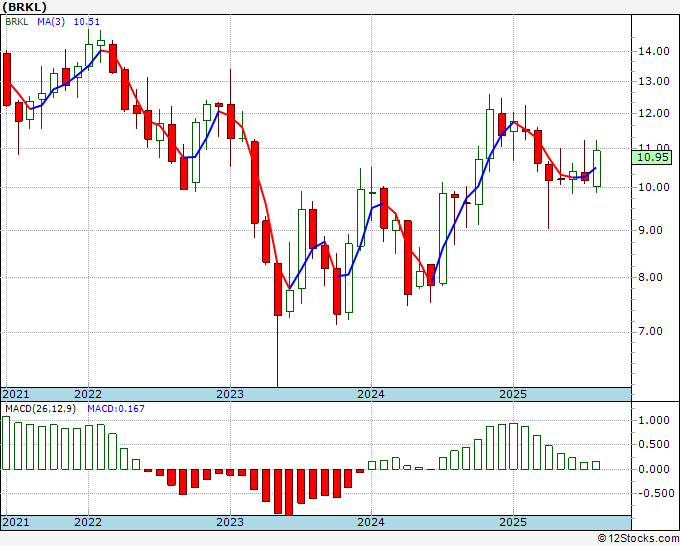The height and width of the screenshot is (546, 680).
Task: Click the current price tag 10.95
Action: (x=652, y=157)
